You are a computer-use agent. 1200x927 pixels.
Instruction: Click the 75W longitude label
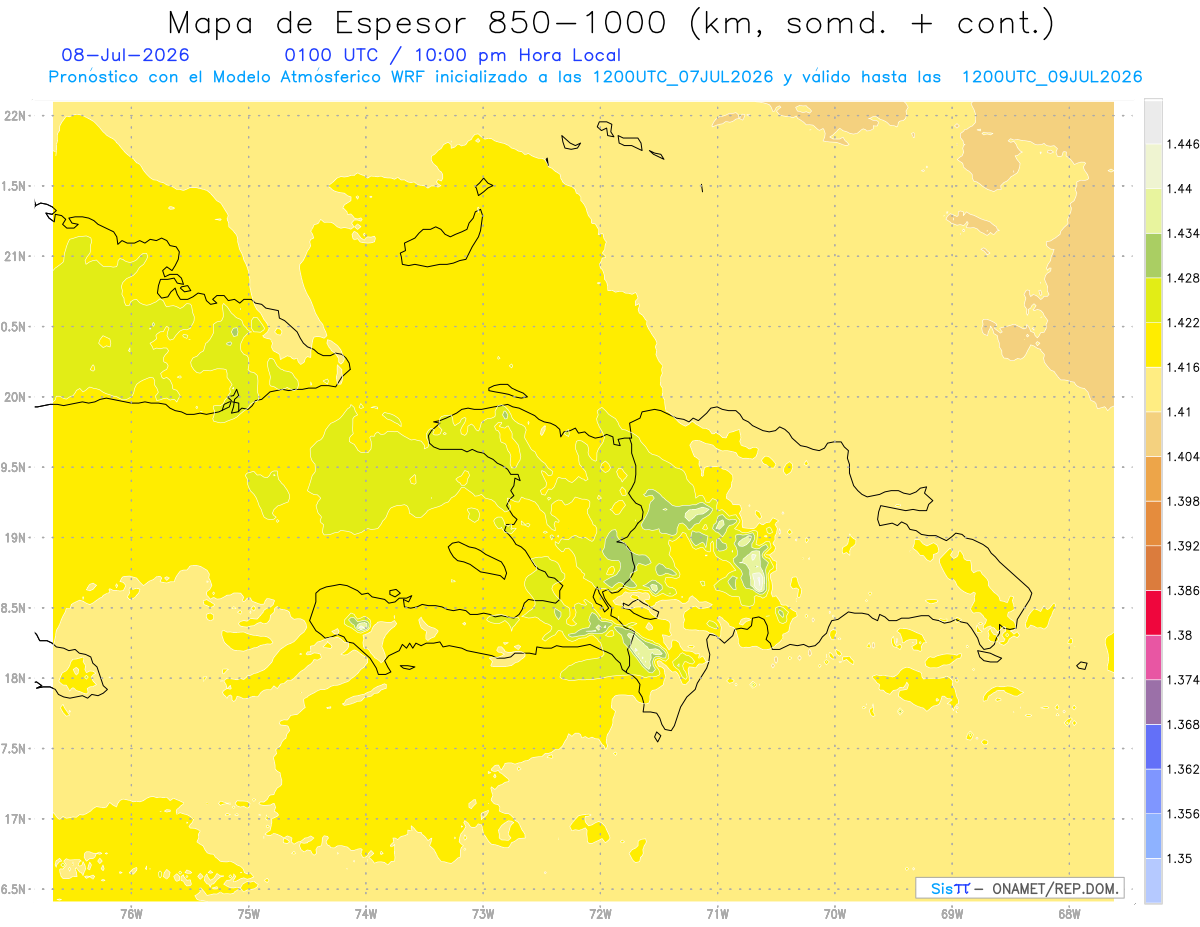[249, 914]
